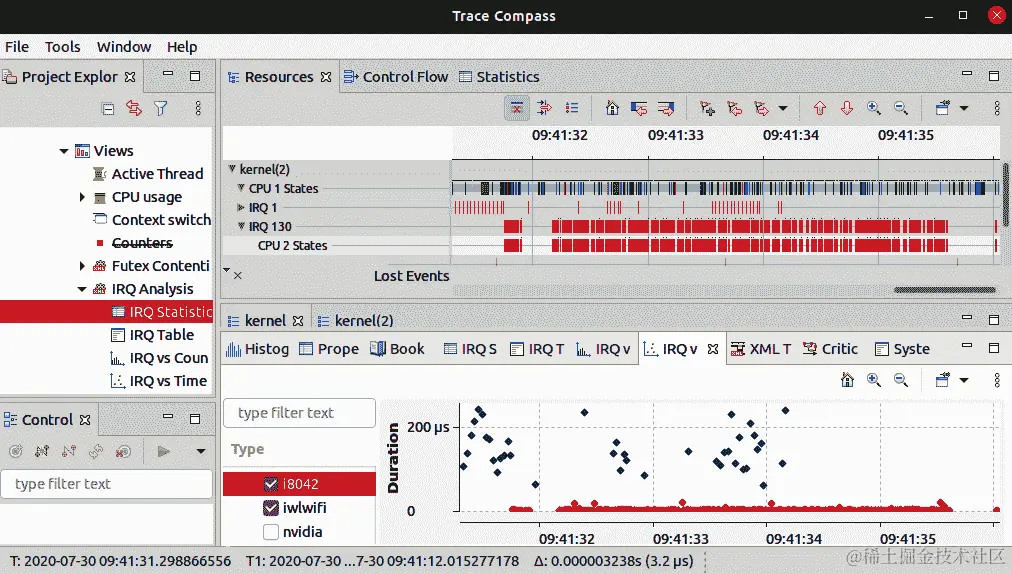Open the Tools menu
1012x573 pixels.
coord(63,46)
